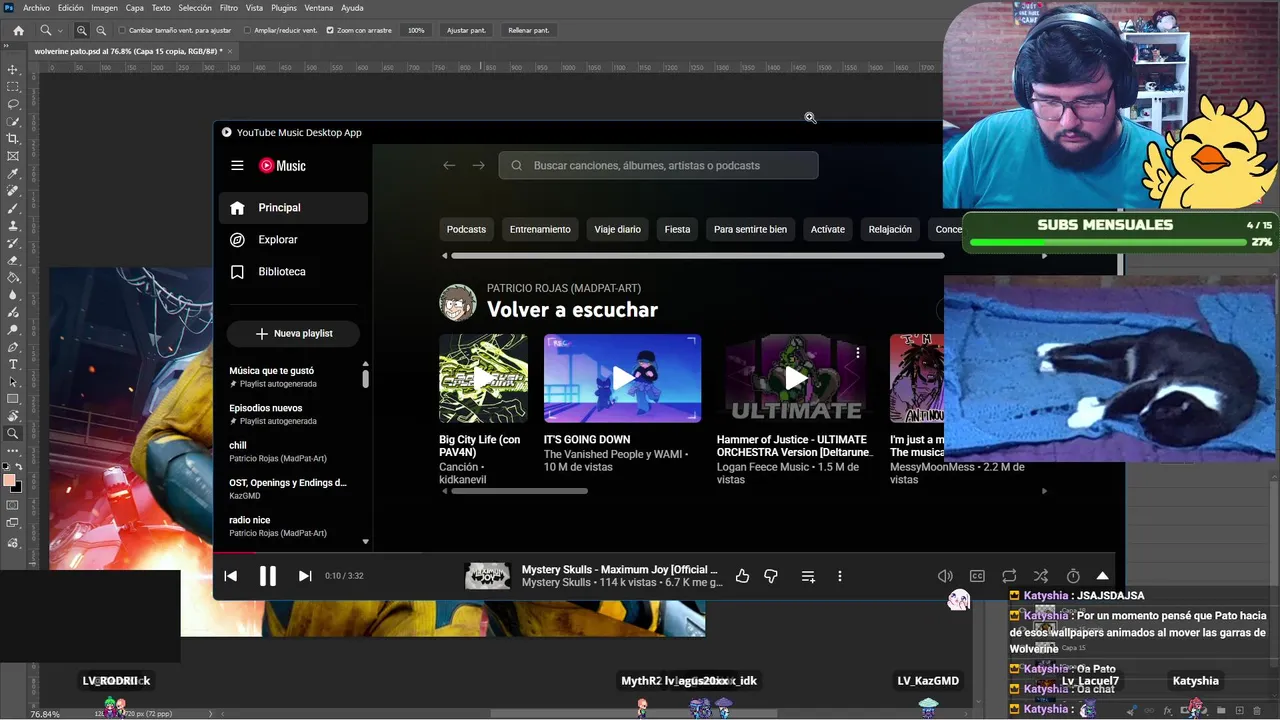Select the Entrenamiento mood chip
This screenshot has height=720, width=1280.
[x=540, y=229]
